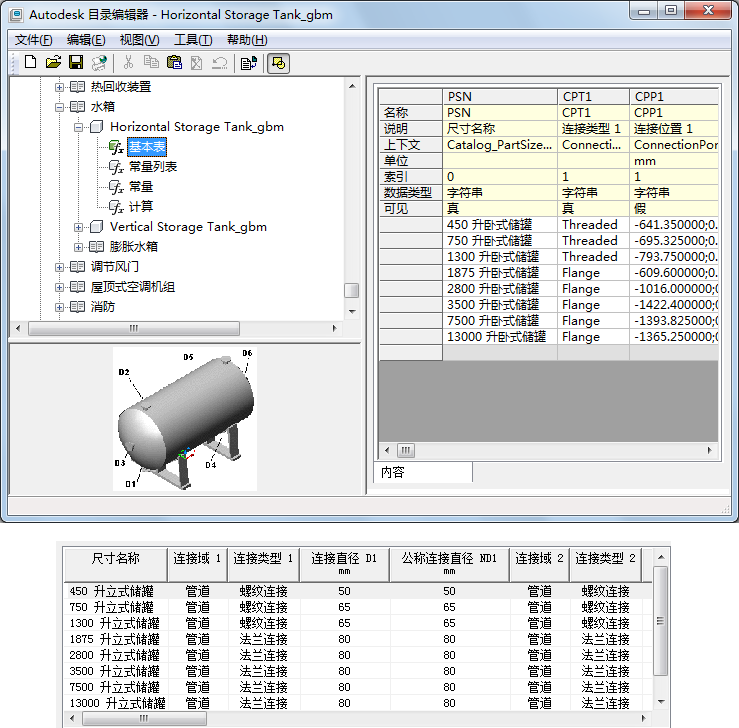
Task: Expand the 膨胀水箱 tree node
Action: click(79, 247)
